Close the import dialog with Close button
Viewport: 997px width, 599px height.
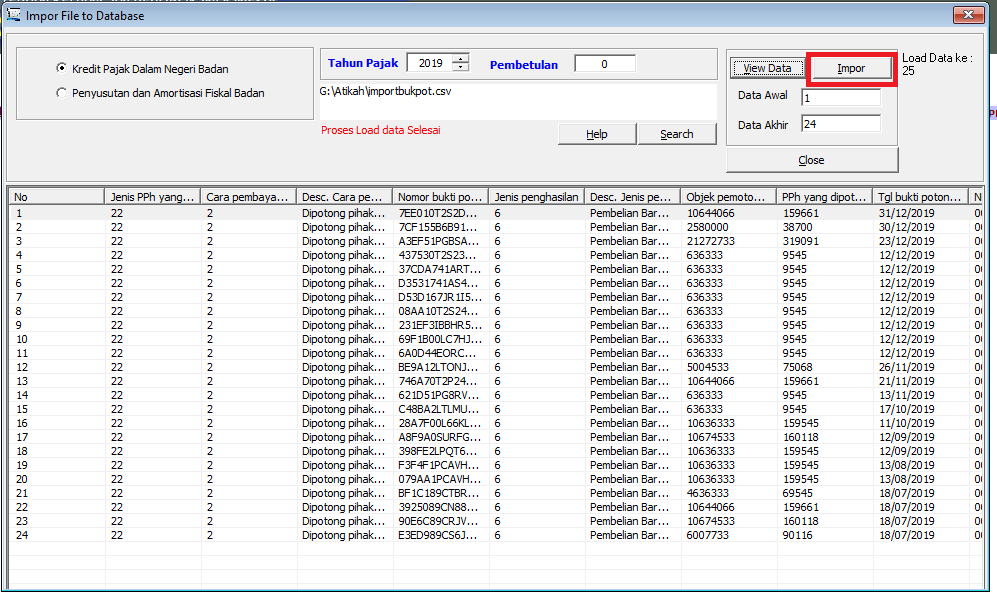(811, 160)
